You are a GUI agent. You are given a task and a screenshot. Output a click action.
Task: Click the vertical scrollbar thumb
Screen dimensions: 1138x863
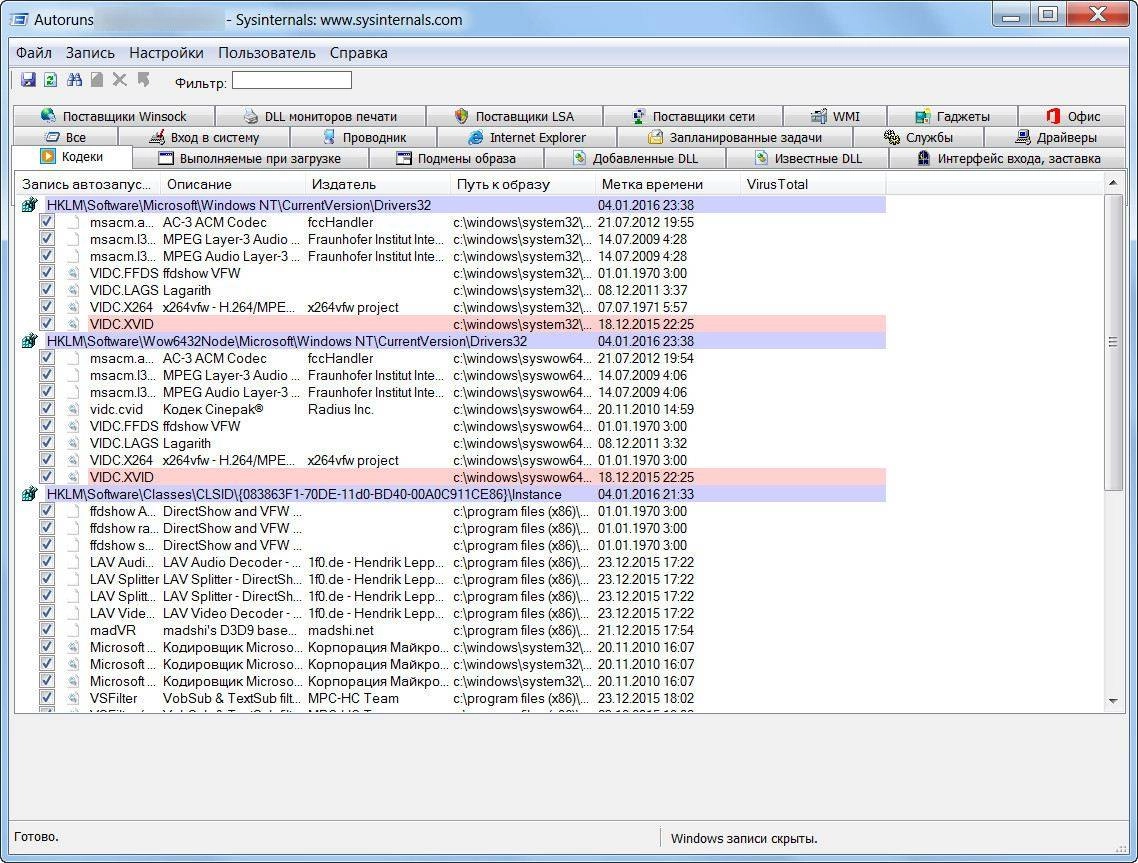1113,342
